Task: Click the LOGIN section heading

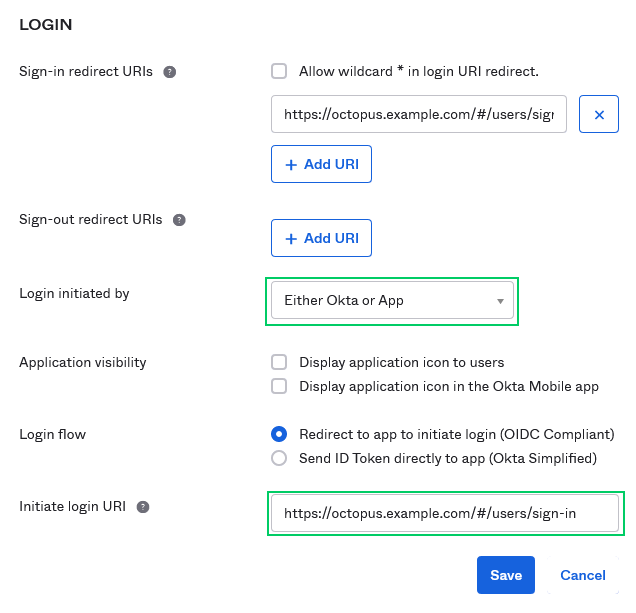Action: pos(46,23)
